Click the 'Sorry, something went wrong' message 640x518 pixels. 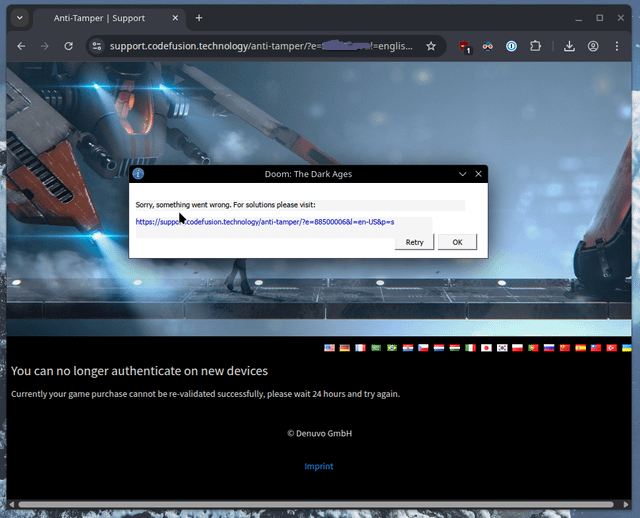click(x=225, y=205)
